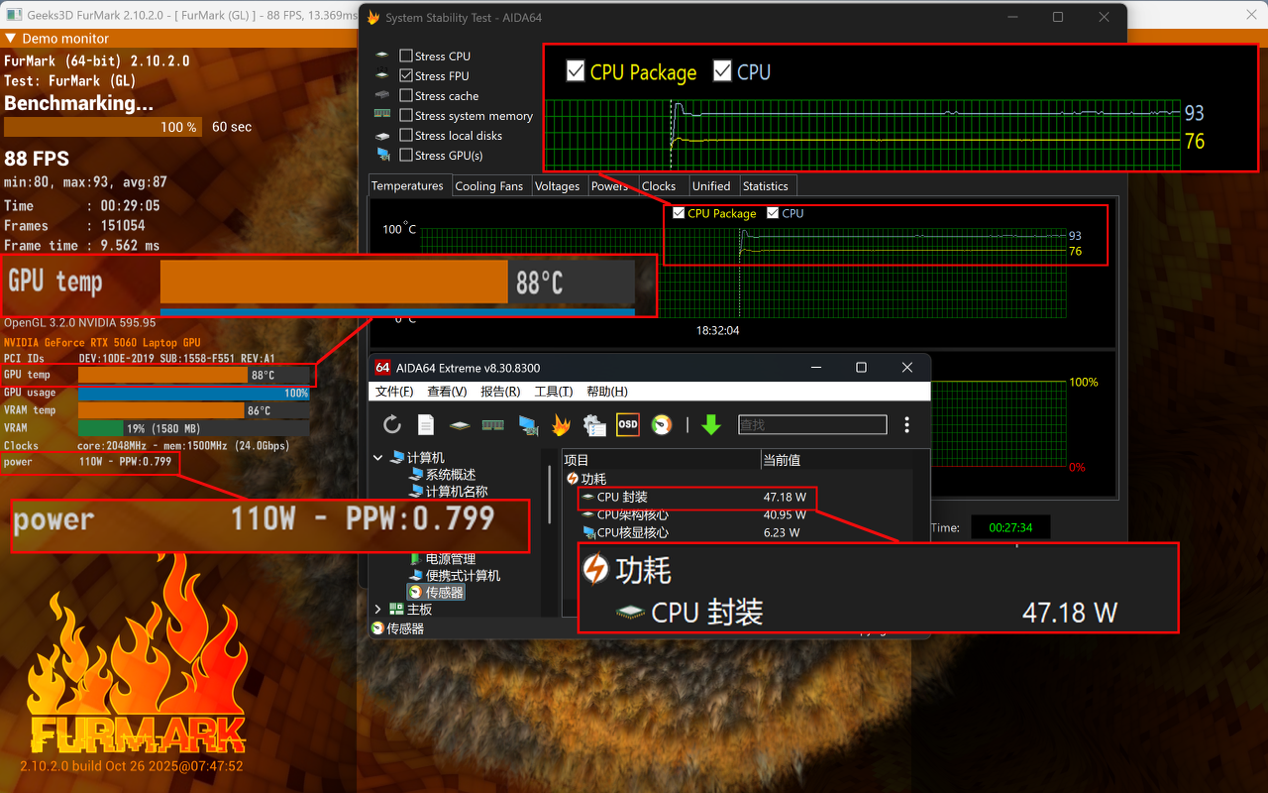Click the 计算机 computer icon in tree

[x=397, y=457]
